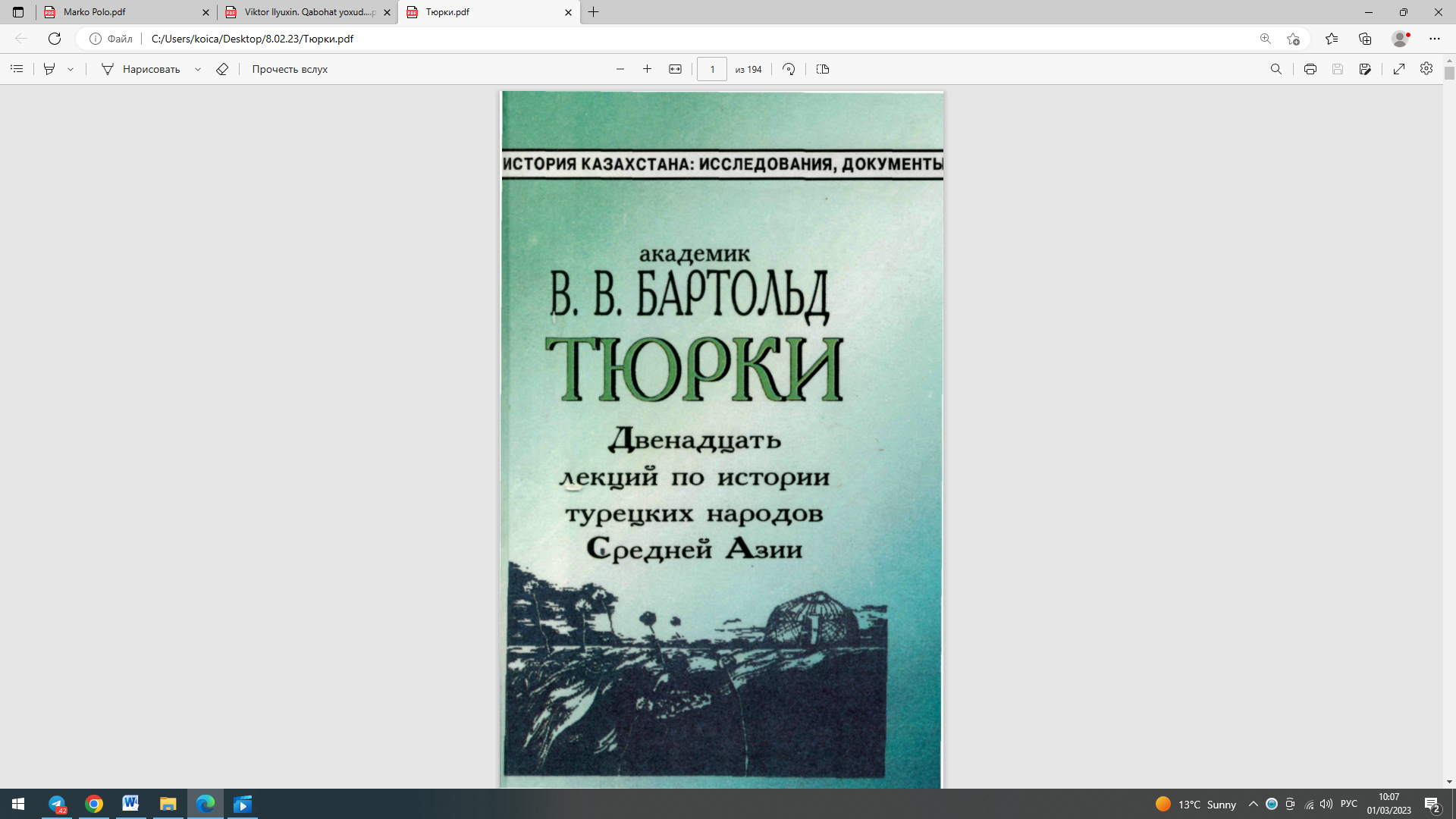
Task: Open the page view layout options
Action: 822,69
